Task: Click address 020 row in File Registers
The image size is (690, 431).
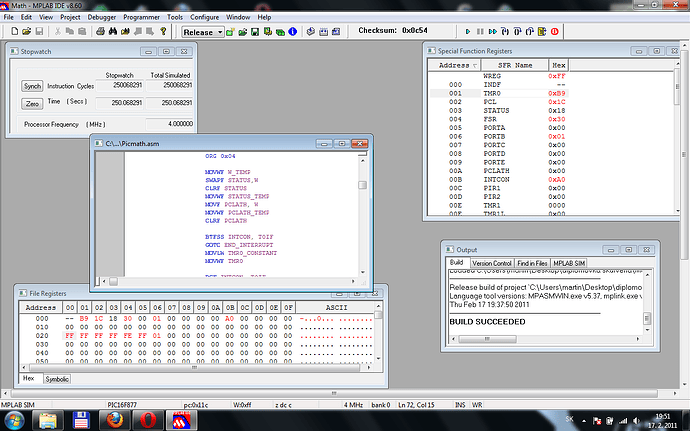Action: [196, 335]
